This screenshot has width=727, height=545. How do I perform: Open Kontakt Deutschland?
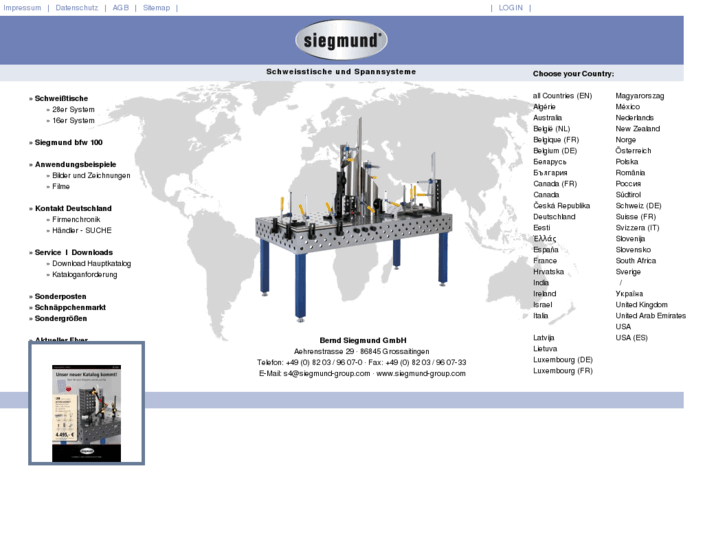click(73, 209)
